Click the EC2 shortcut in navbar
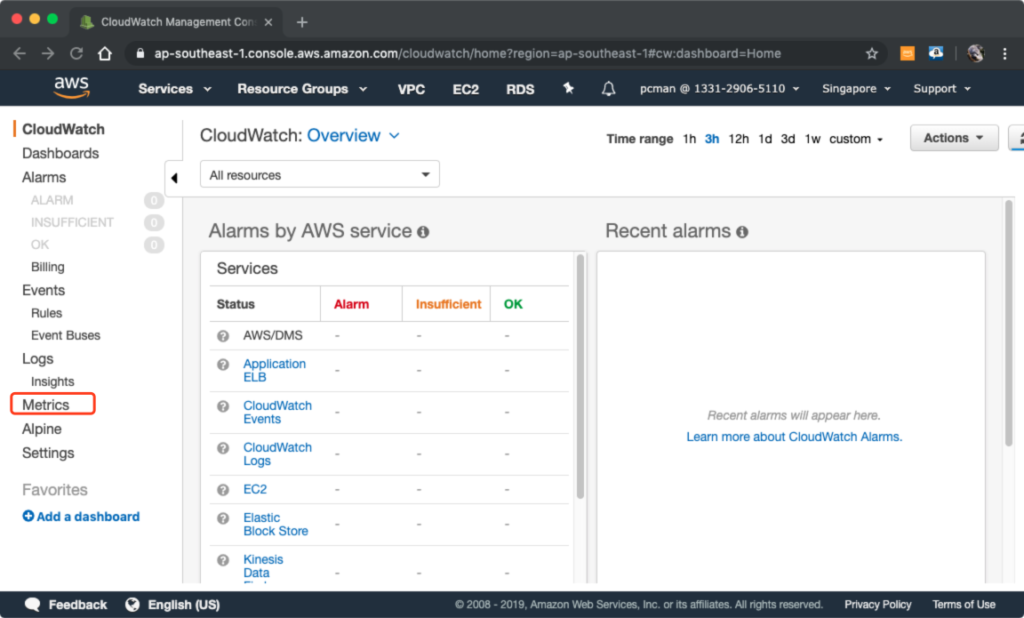This screenshot has height=618, width=1024. pos(466,89)
